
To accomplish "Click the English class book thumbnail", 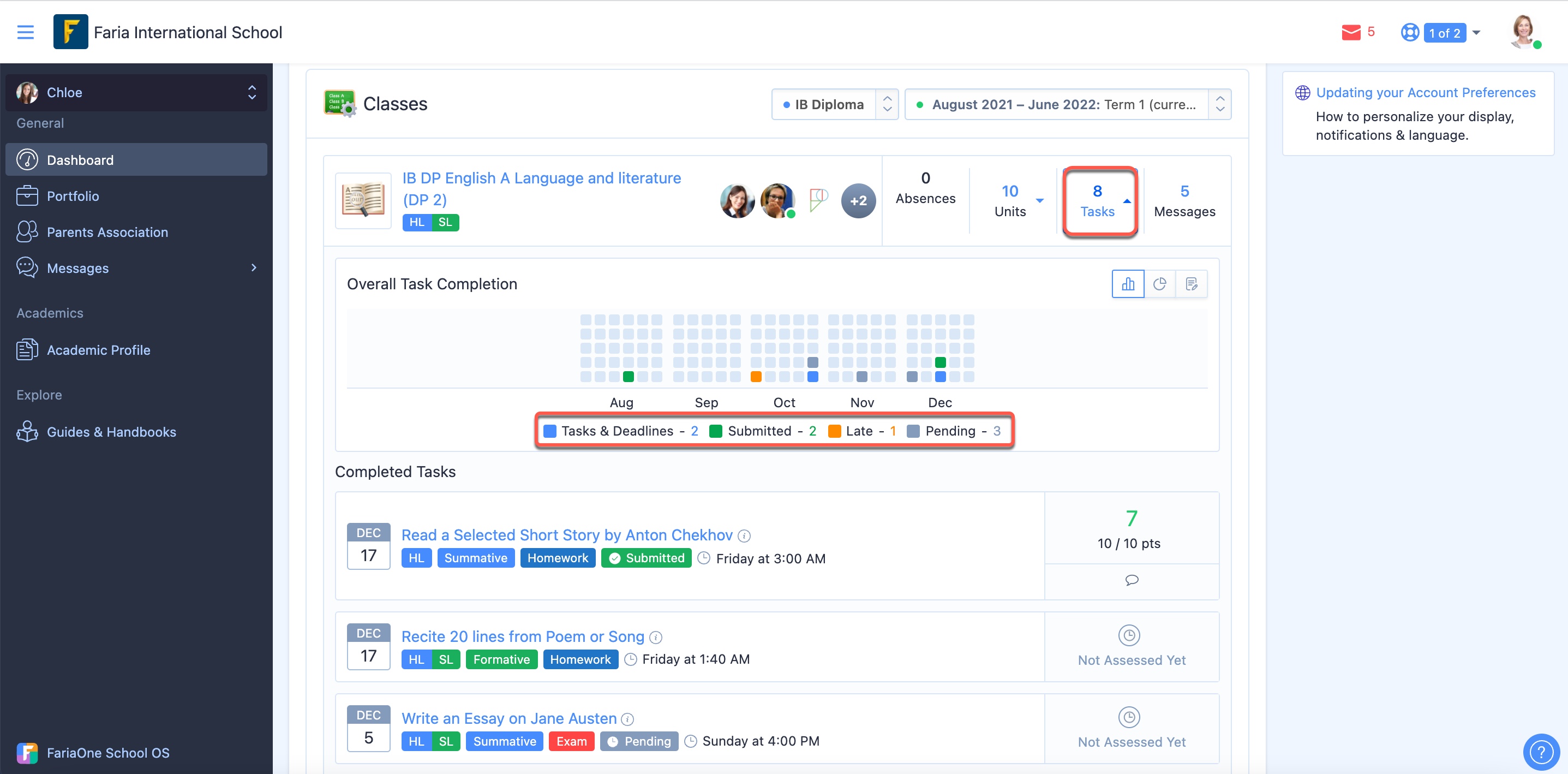I will click(x=363, y=200).
